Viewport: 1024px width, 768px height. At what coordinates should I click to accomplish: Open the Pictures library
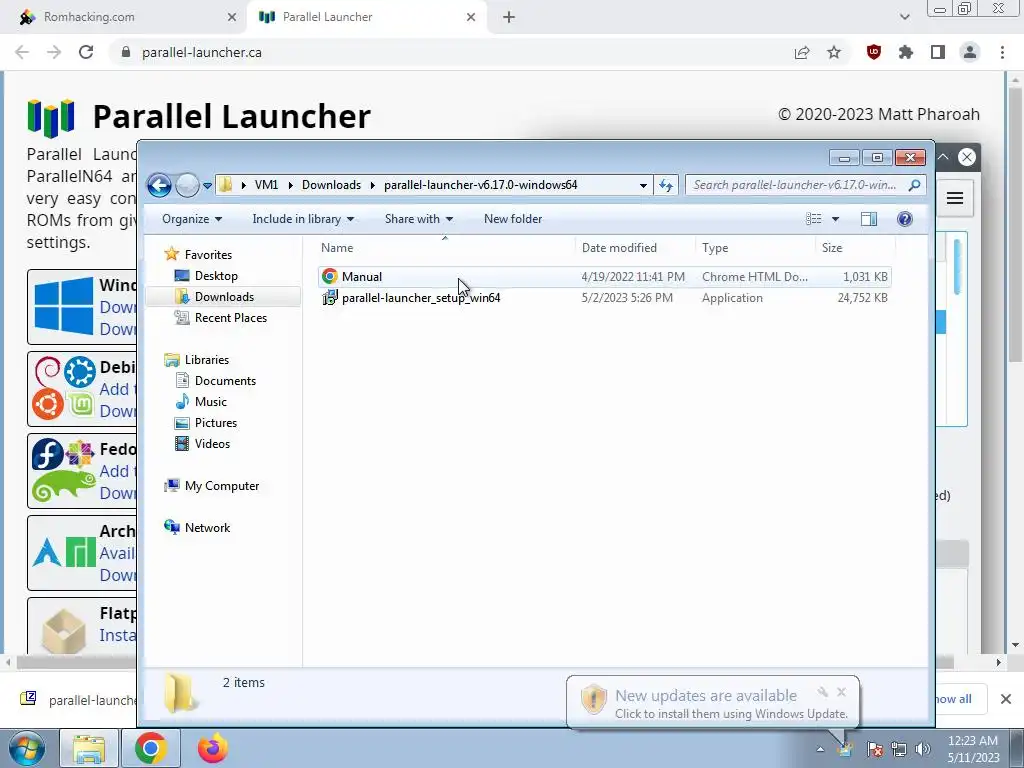216,423
